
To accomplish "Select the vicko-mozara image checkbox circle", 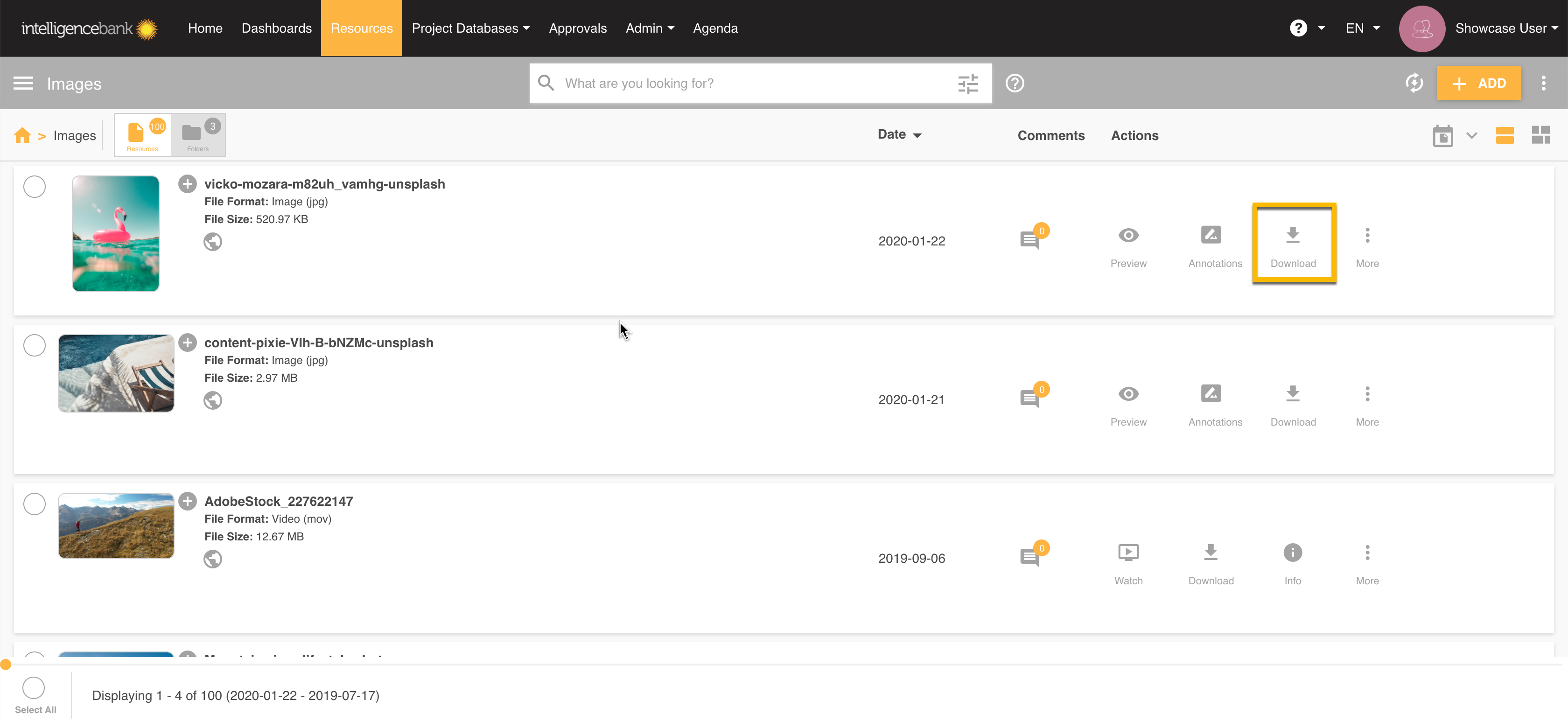I will coord(34,187).
